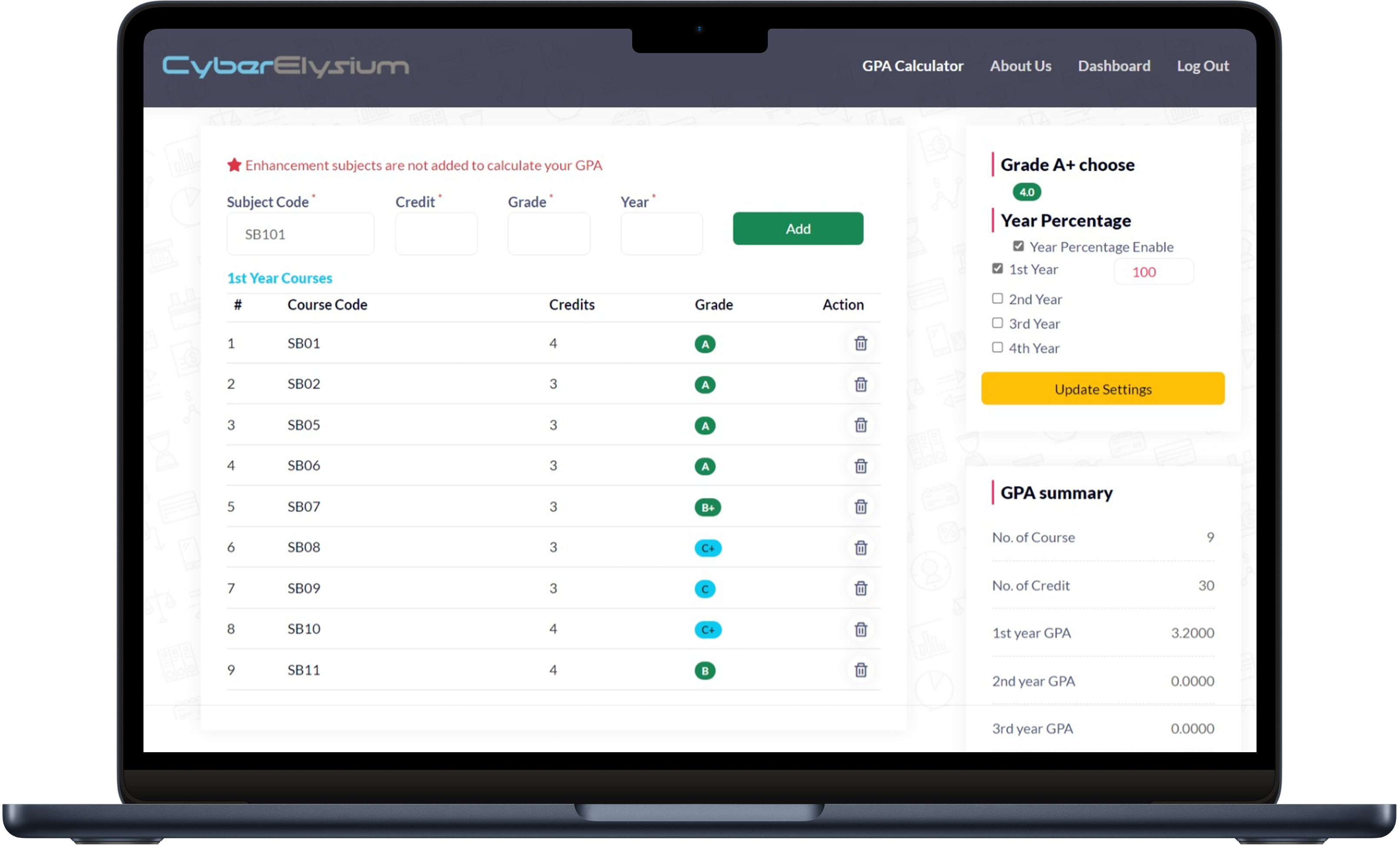Screen dimensions: 1400x847
Task: Go to About Us page
Action: [x=1020, y=66]
